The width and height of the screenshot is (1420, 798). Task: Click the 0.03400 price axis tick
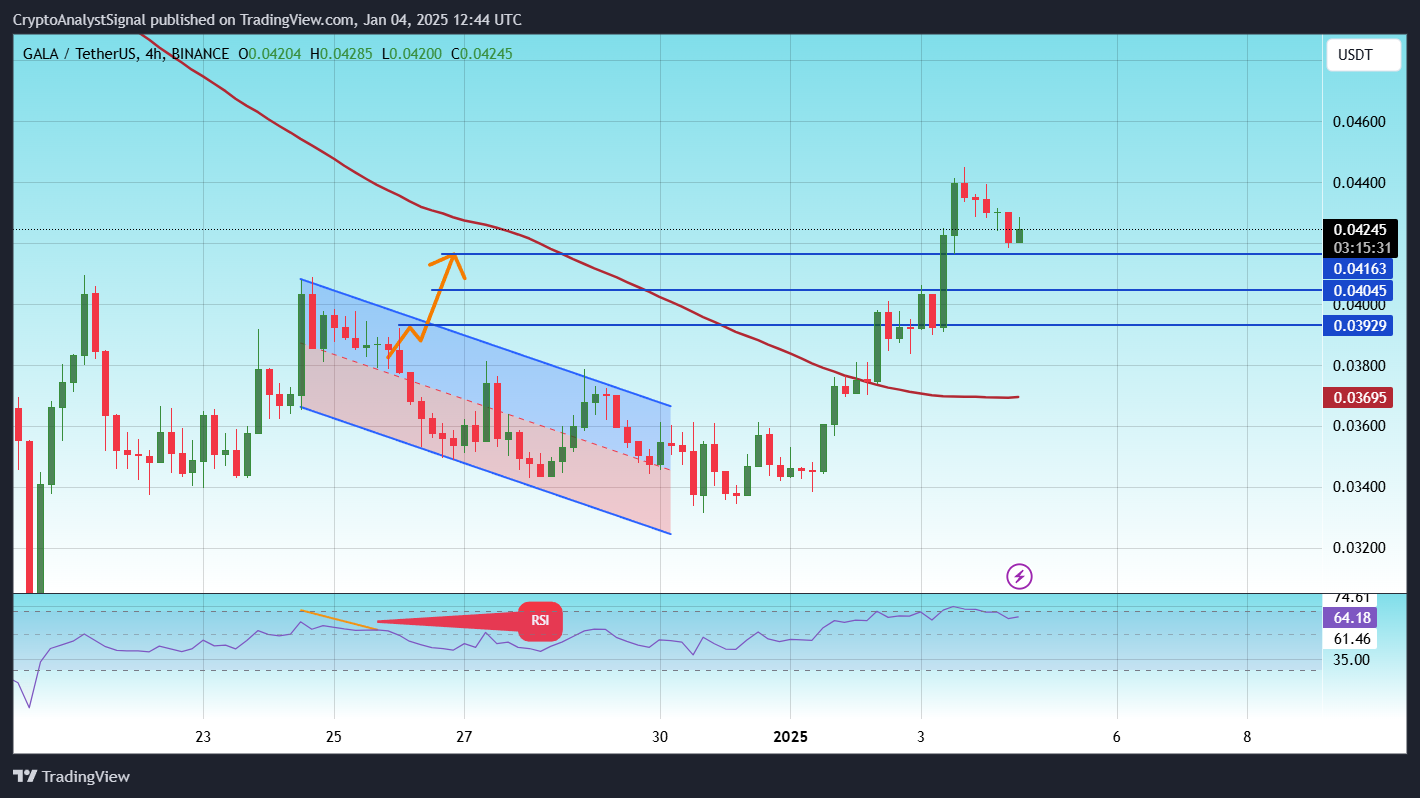pyautogui.click(x=1359, y=487)
